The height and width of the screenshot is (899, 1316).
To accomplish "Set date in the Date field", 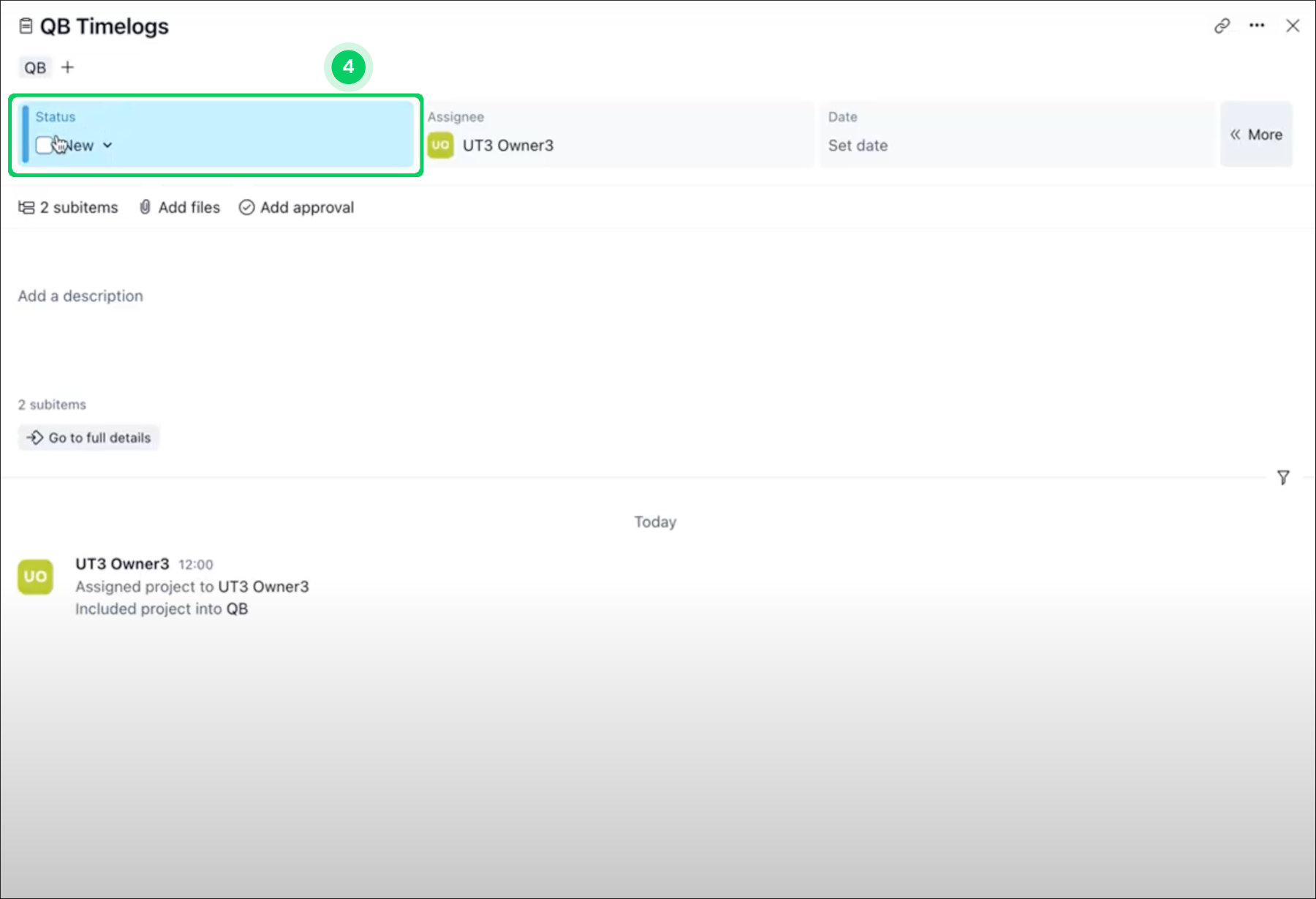I will click(858, 146).
